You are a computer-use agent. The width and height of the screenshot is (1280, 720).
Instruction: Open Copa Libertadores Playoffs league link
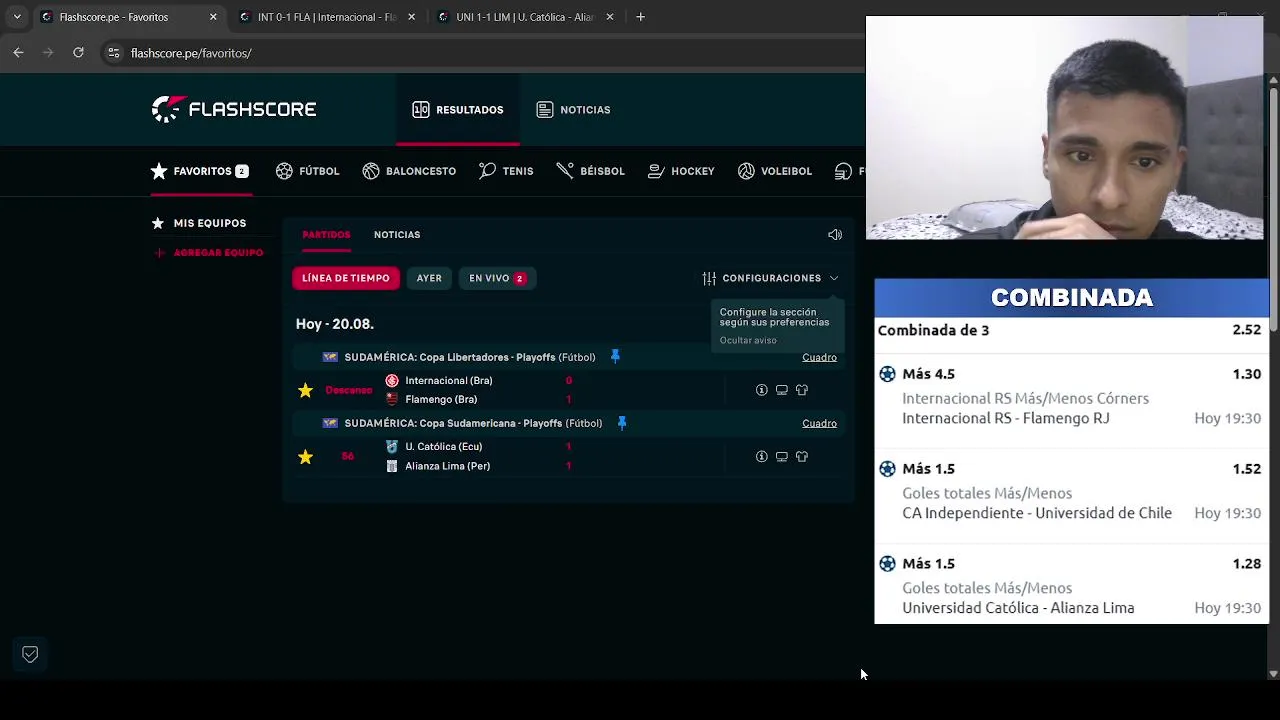[x=469, y=357]
